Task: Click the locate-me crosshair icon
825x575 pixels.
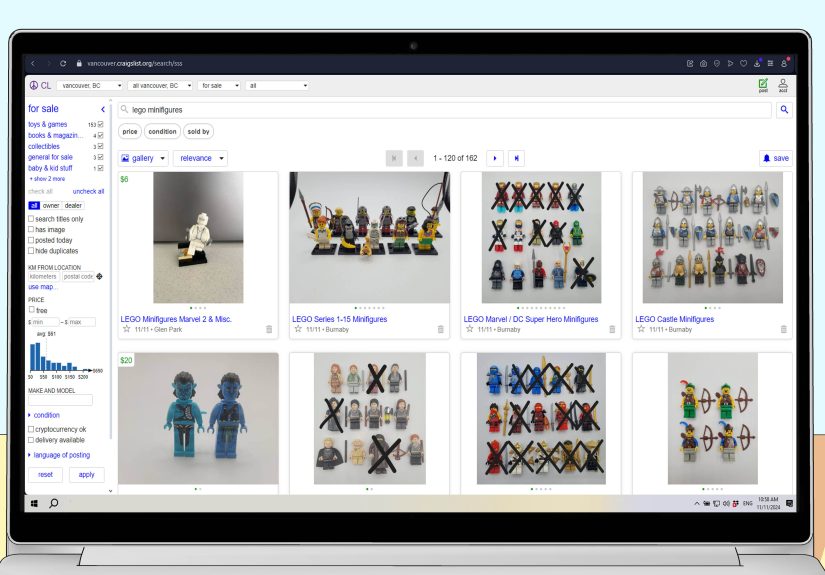Action: (99, 276)
